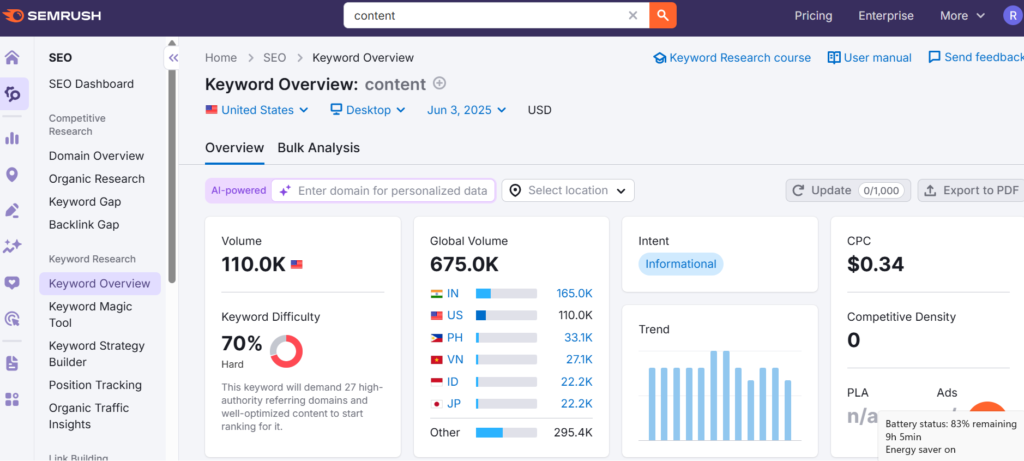Open Organic Research in sidebar

pyautogui.click(x=97, y=179)
